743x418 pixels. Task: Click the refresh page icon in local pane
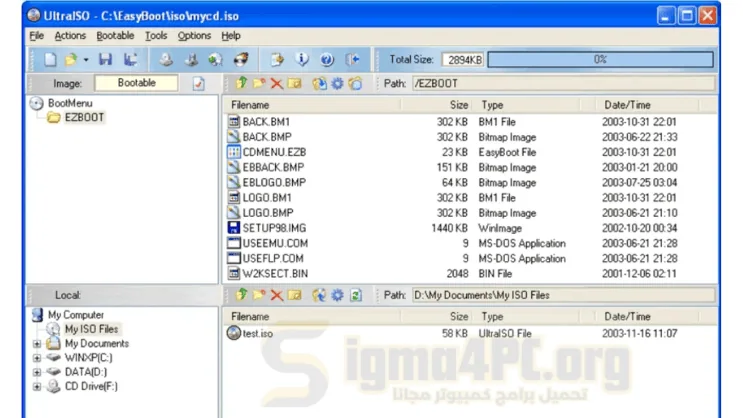point(355,295)
